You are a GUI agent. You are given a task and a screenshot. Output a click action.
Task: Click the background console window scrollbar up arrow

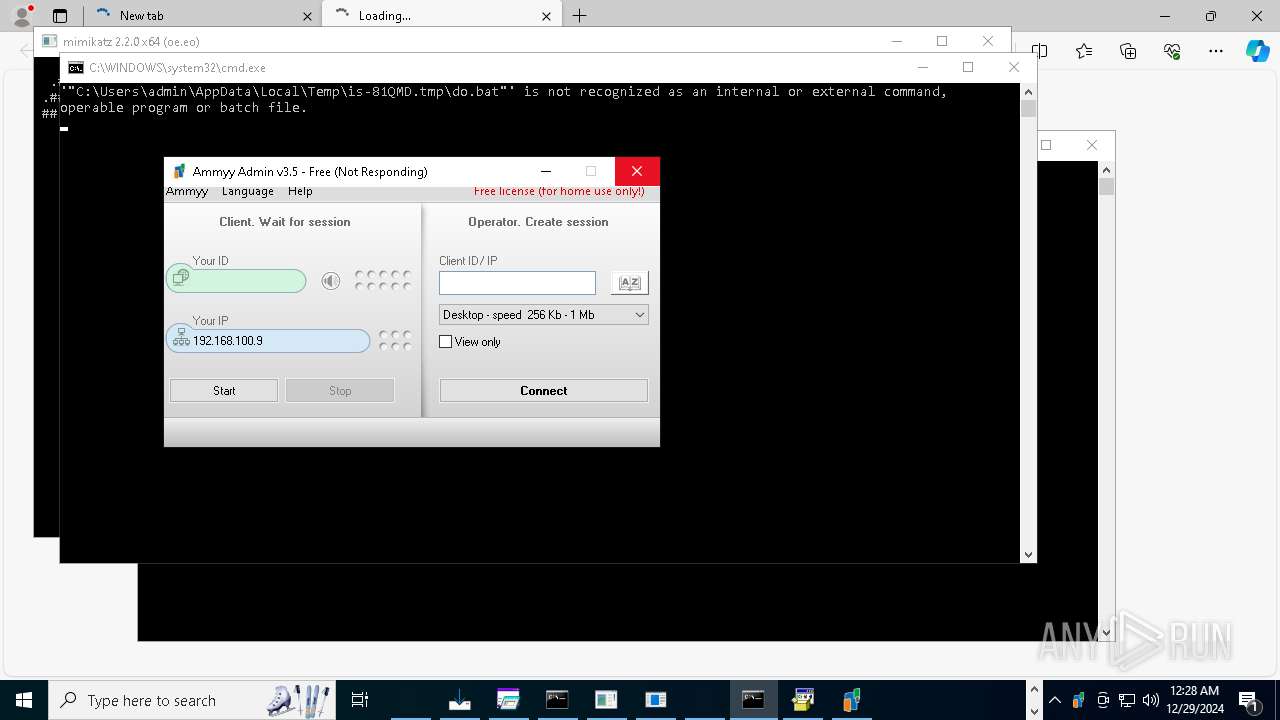pos(1106,170)
